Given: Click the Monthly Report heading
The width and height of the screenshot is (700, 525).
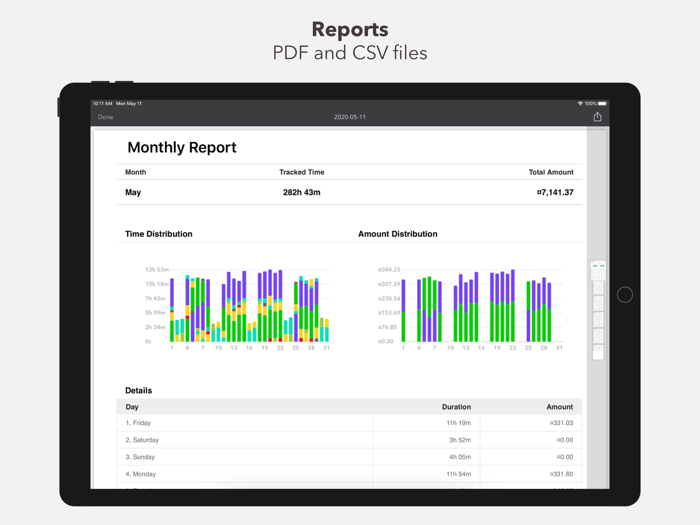Looking at the screenshot, I should [182, 147].
